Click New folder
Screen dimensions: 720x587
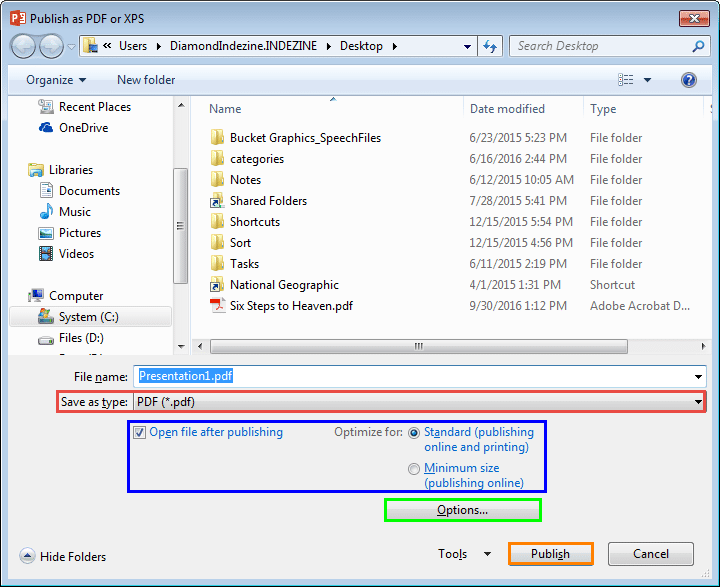pyautogui.click(x=146, y=80)
